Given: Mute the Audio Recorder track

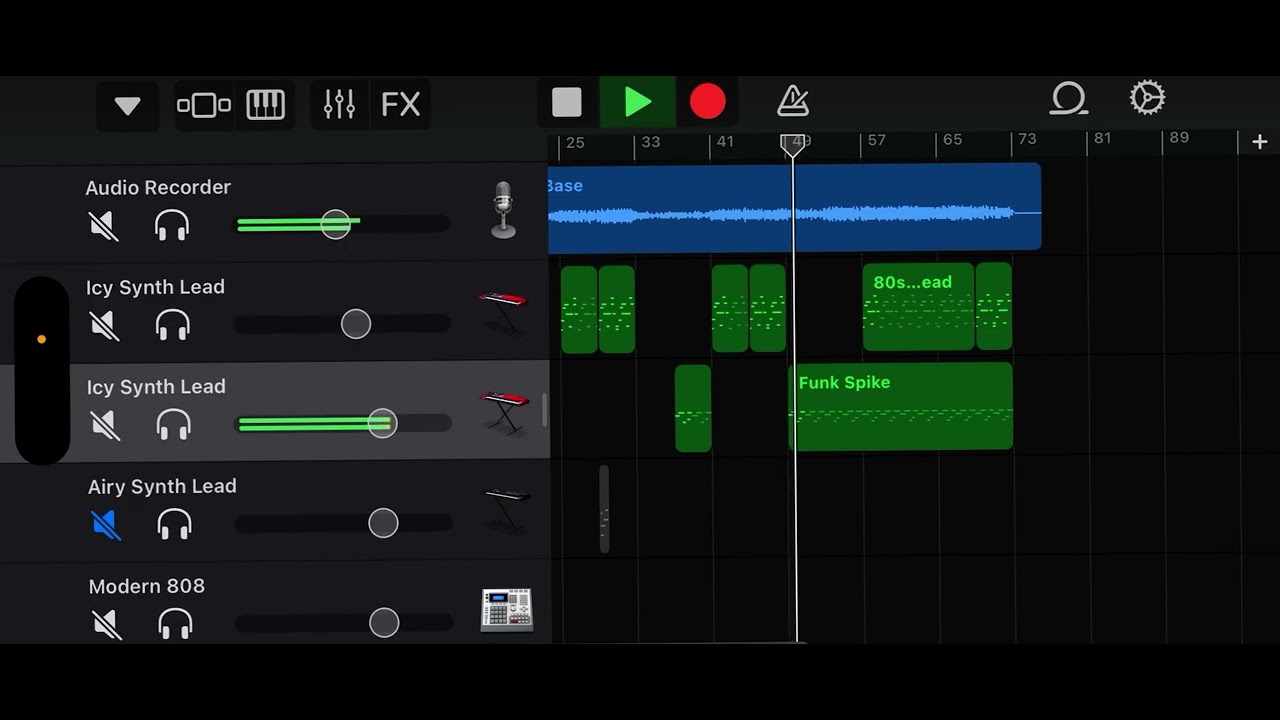Looking at the screenshot, I should pos(104,226).
